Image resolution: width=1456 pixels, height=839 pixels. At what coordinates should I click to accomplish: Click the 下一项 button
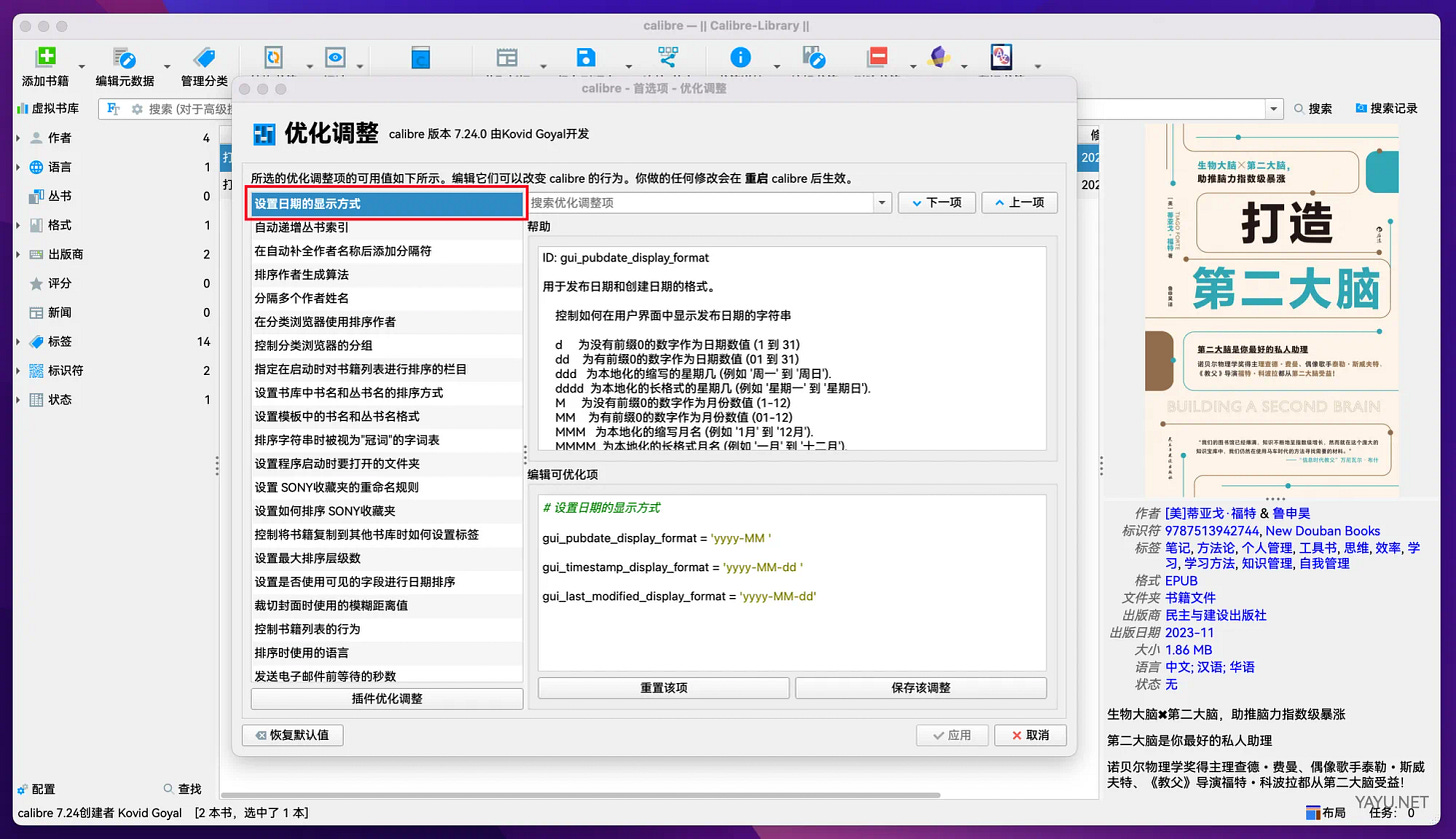tap(937, 203)
